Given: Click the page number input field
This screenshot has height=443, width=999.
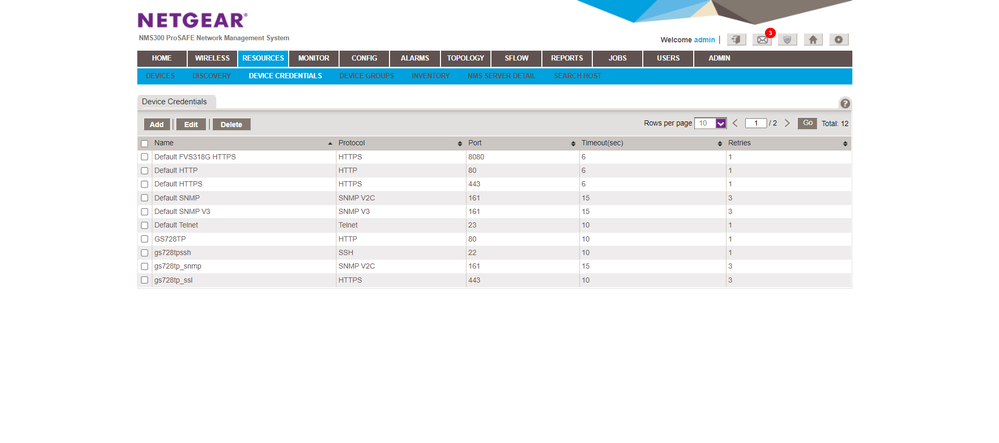Looking at the screenshot, I should coord(756,123).
